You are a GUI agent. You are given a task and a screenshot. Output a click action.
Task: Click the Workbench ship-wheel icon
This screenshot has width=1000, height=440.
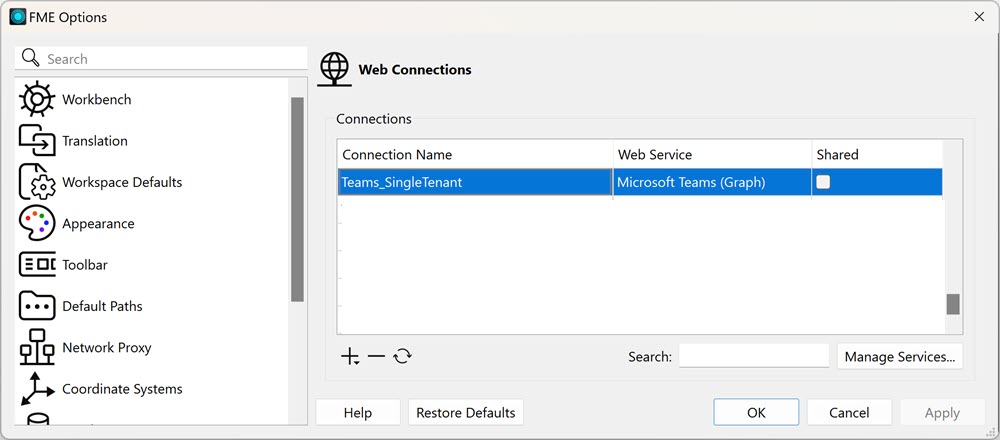click(x=37, y=99)
